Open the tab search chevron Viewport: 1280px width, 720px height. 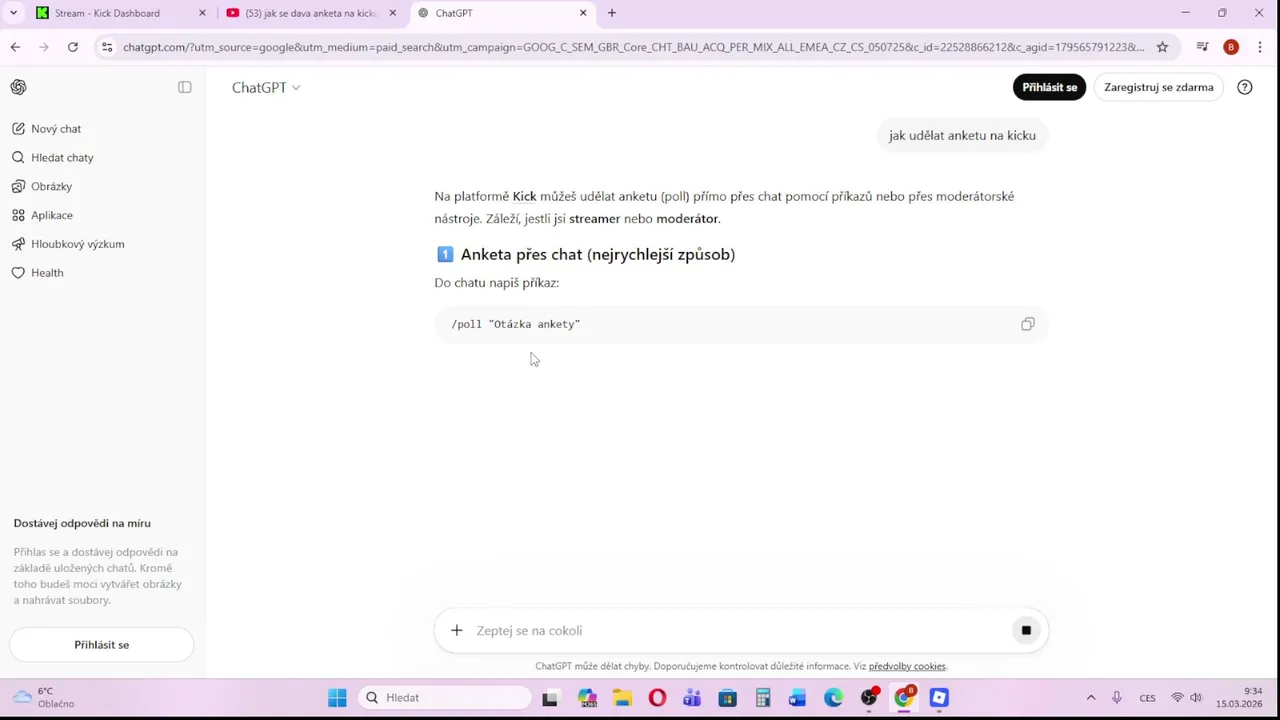[13, 13]
